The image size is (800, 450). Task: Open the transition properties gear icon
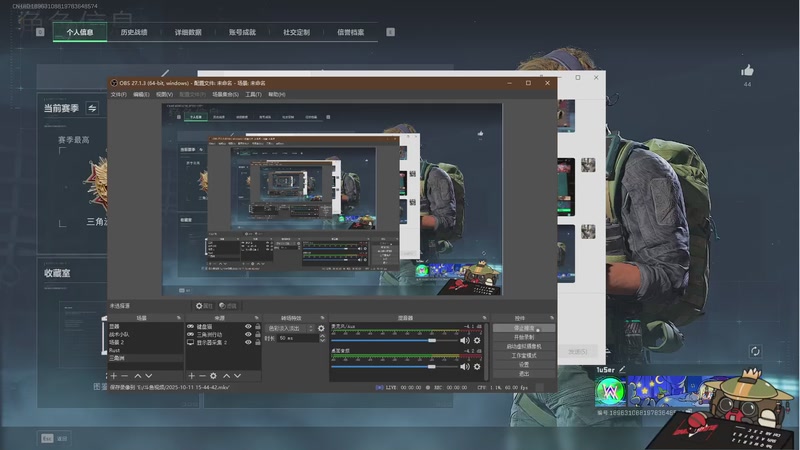point(321,329)
